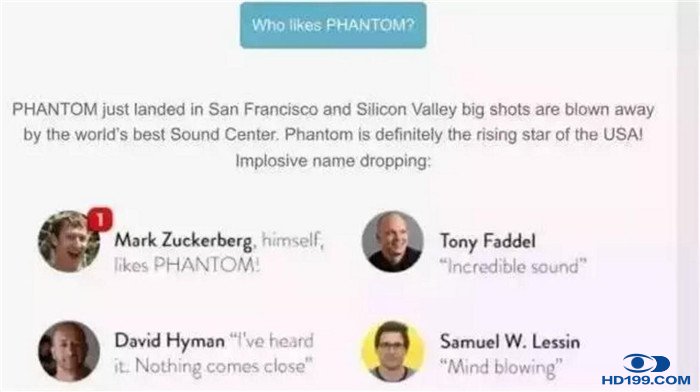The width and height of the screenshot is (700, 392).
Task: Click the Tony Faddel name text
Action: coord(488,242)
